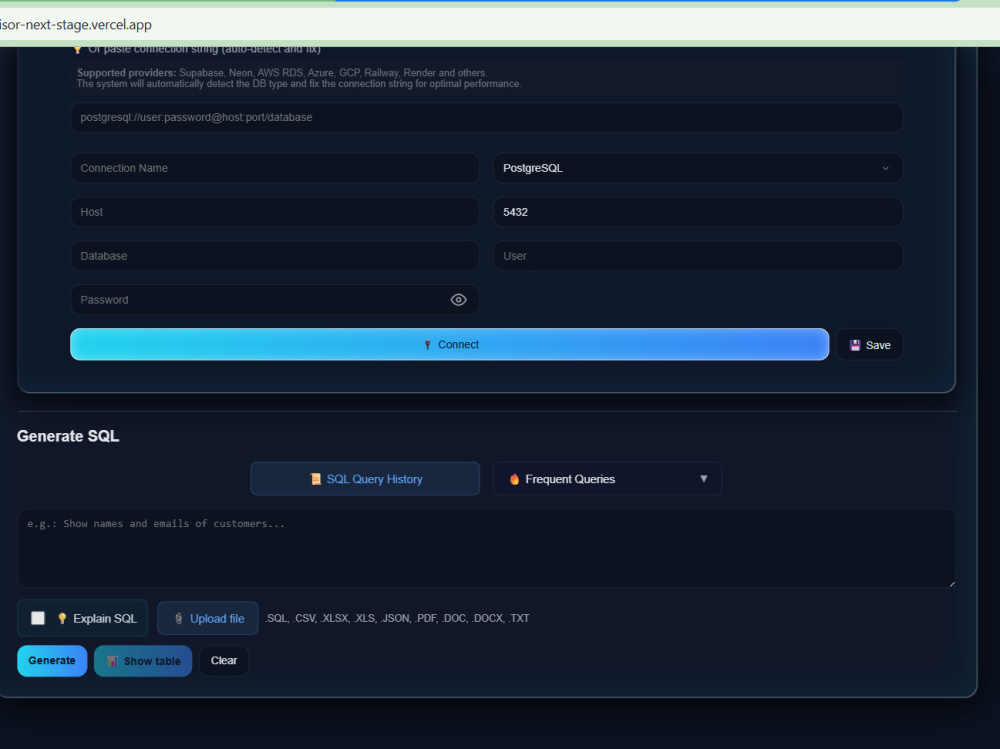Click the text resize handle corner
This screenshot has height=749, width=1000.
pyautogui.click(x=952, y=583)
